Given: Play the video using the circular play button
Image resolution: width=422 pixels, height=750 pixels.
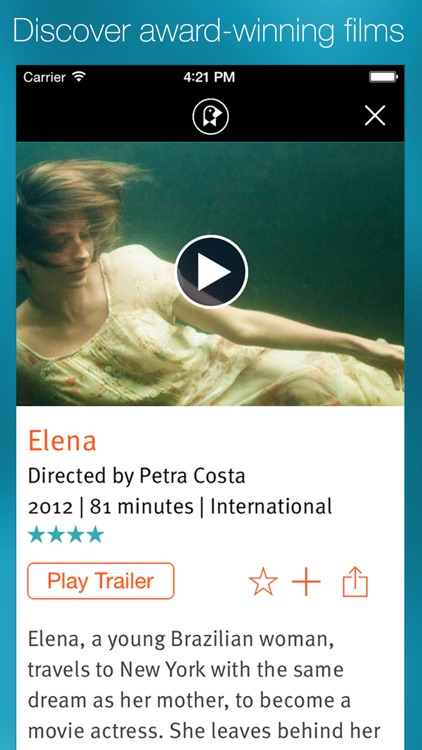Looking at the screenshot, I should 211,272.
